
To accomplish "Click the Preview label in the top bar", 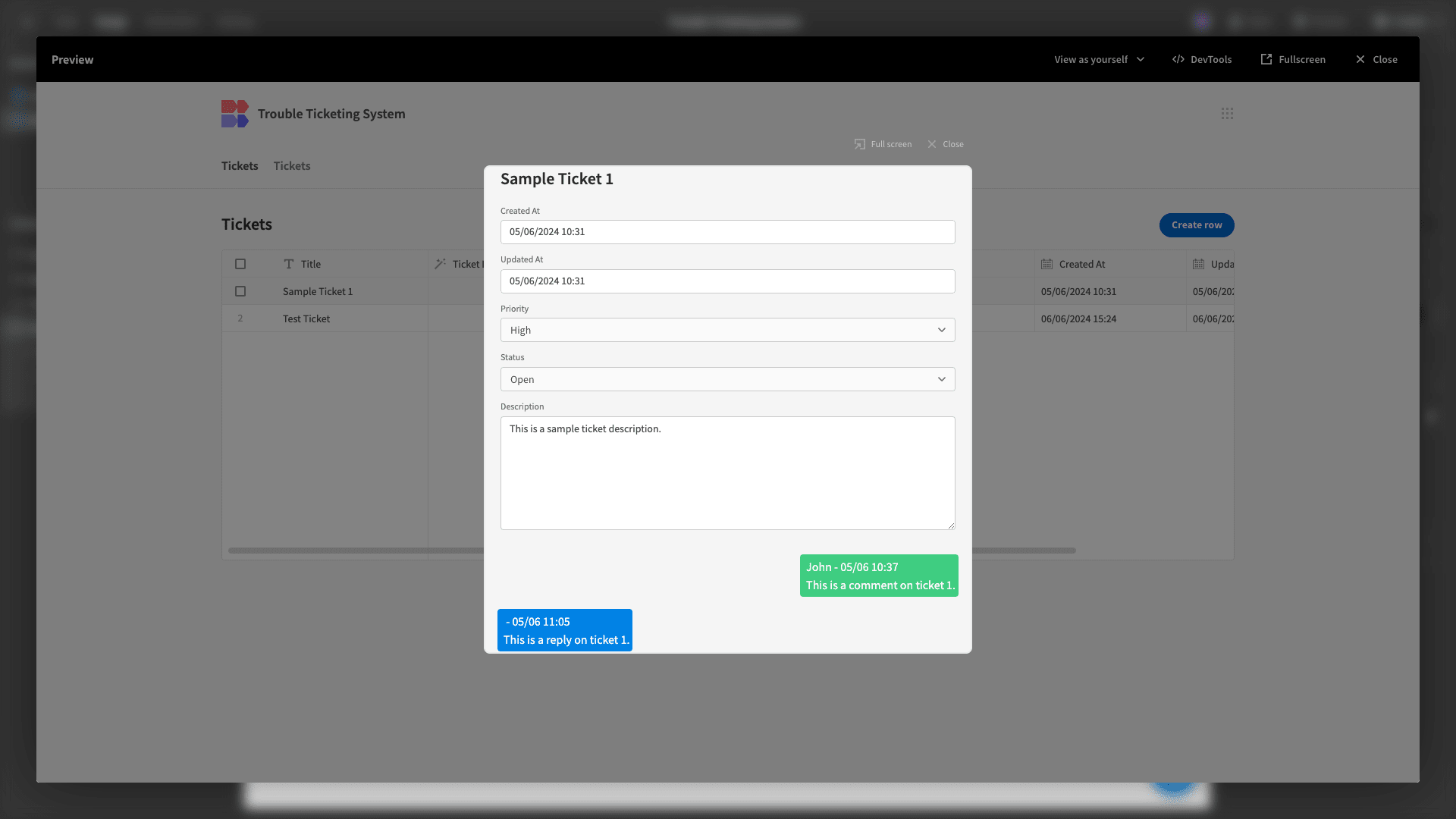I will coord(73,59).
